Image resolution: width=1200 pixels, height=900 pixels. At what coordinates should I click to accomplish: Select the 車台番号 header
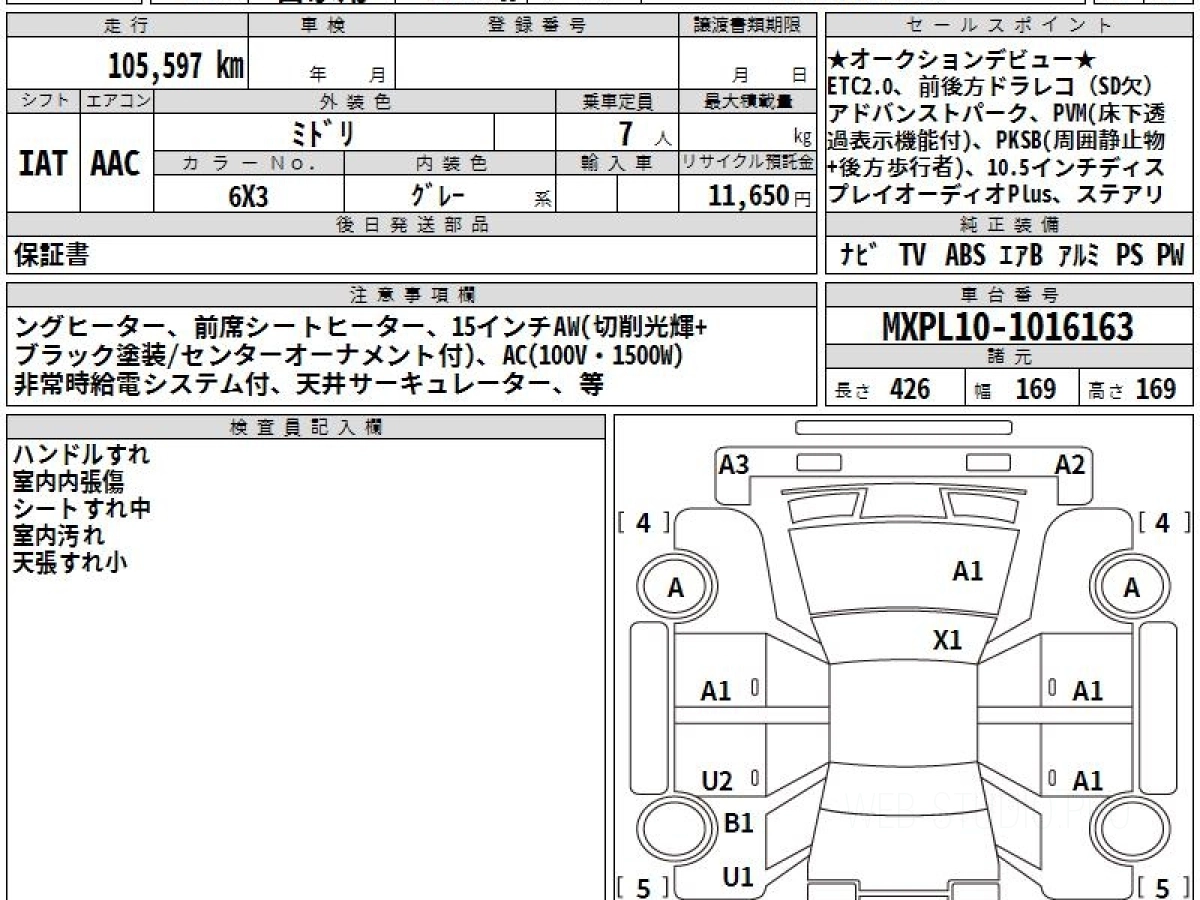pyautogui.click(x=1009, y=295)
